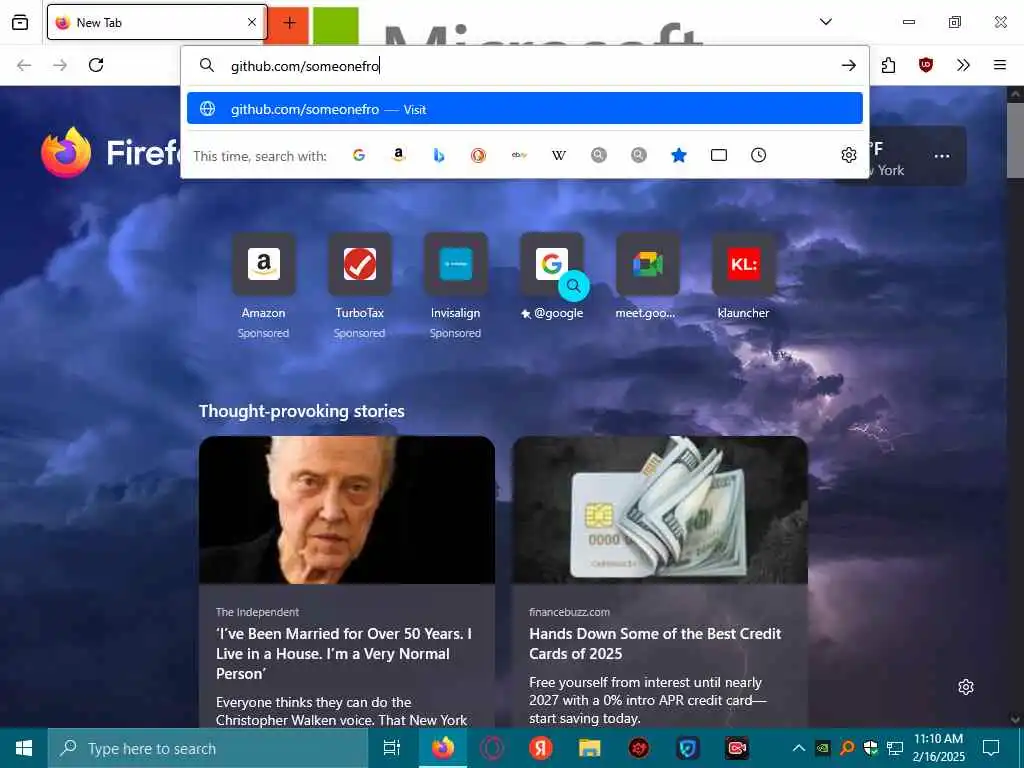
Task: Search this time with Amazon
Action: point(398,155)
